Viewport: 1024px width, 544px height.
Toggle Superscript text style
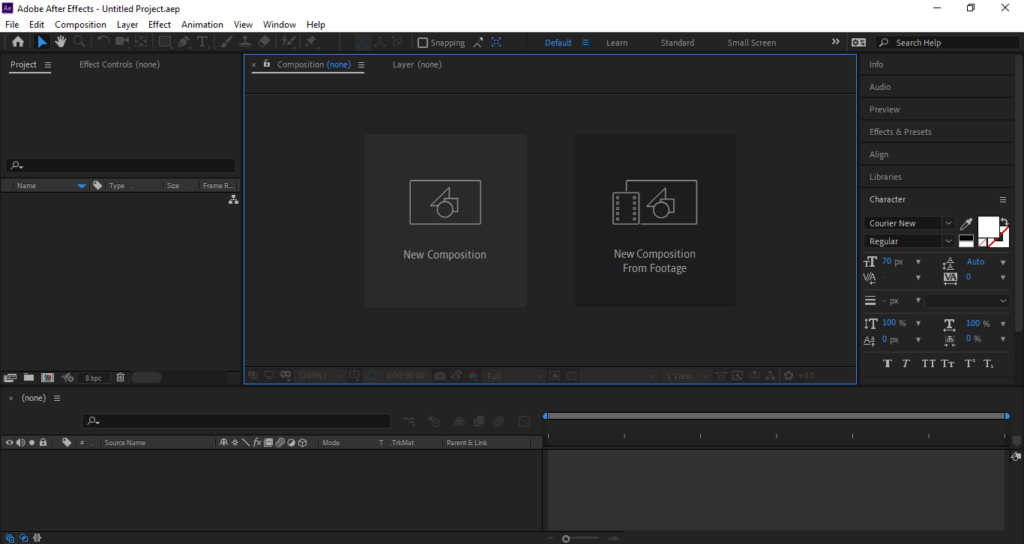point(970,364)
